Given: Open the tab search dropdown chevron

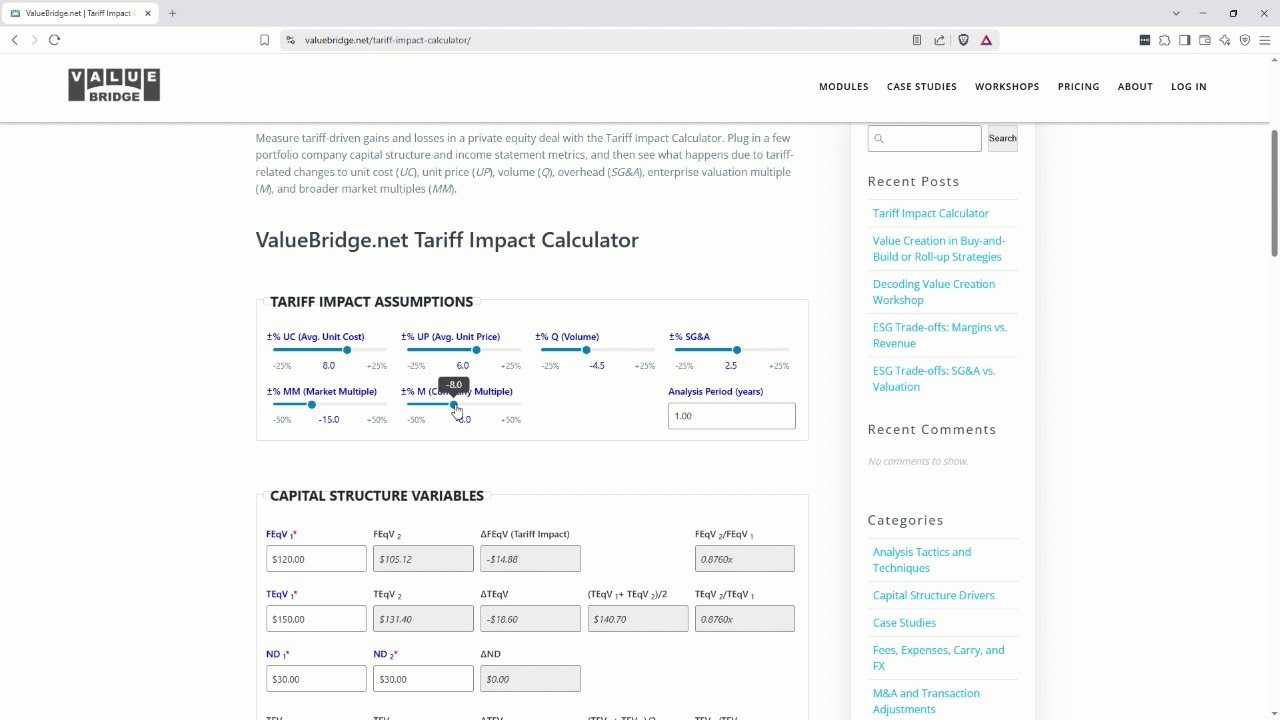Looking at the screenshot, I should pyautogui.click(x=1176, y=13).
